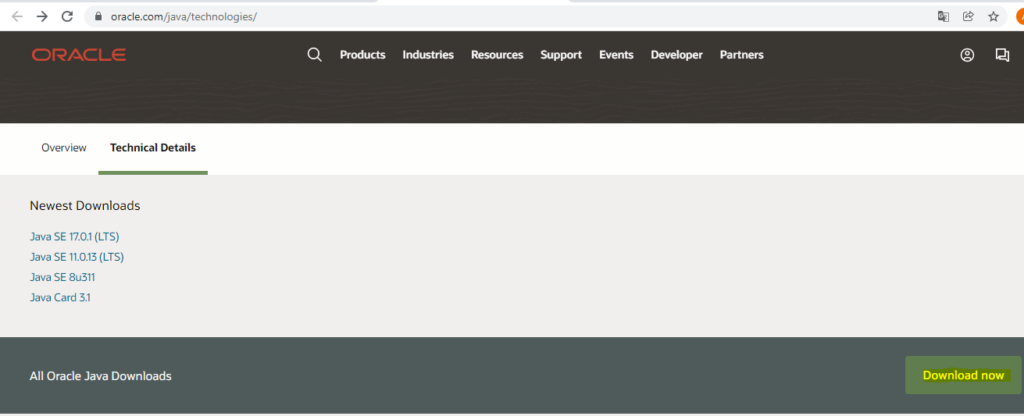1024x416 pixels.
Task: Open the translate page icon
Action: [943, 17]
